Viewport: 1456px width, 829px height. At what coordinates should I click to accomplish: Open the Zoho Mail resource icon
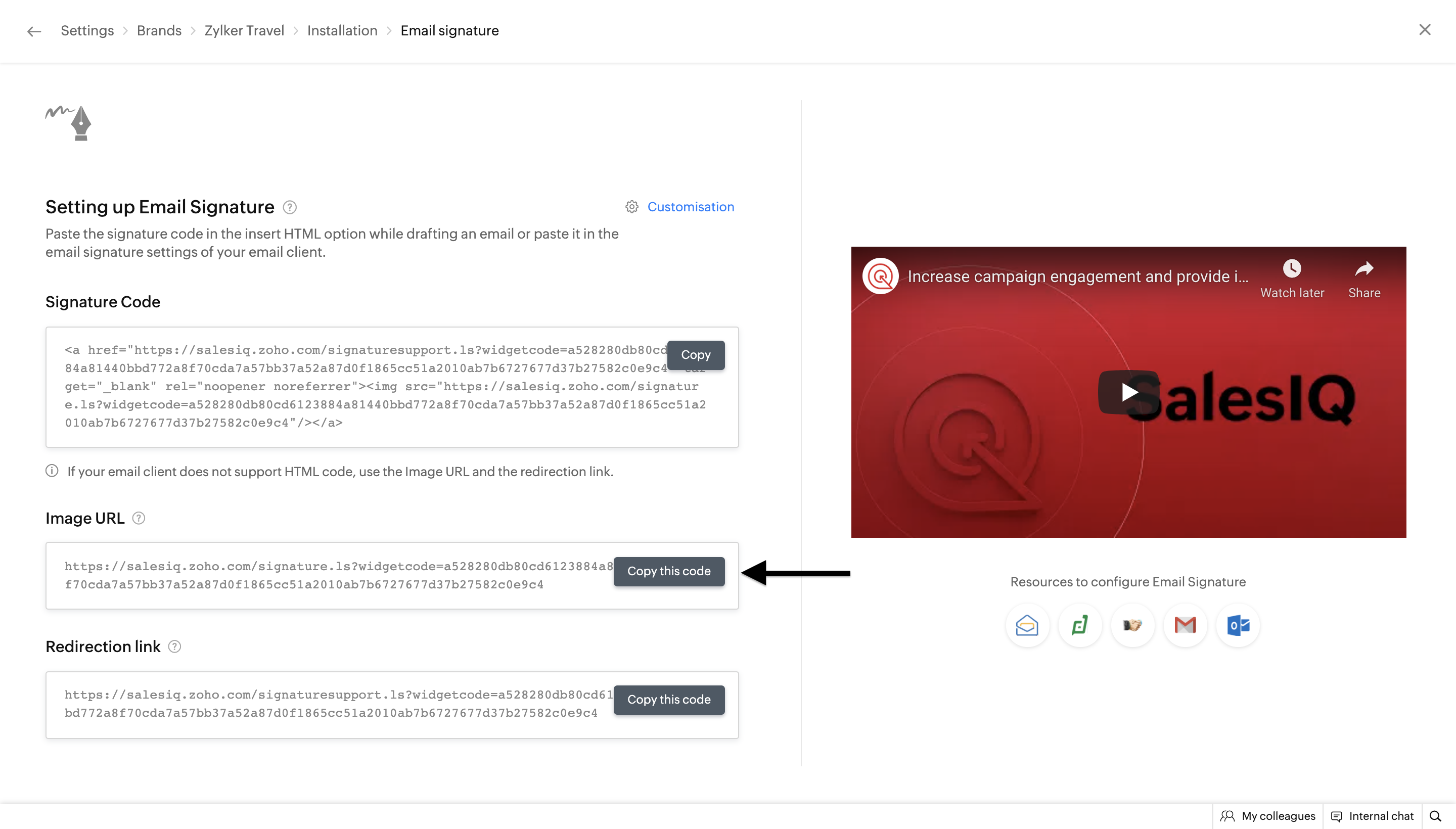[1027, 625]
